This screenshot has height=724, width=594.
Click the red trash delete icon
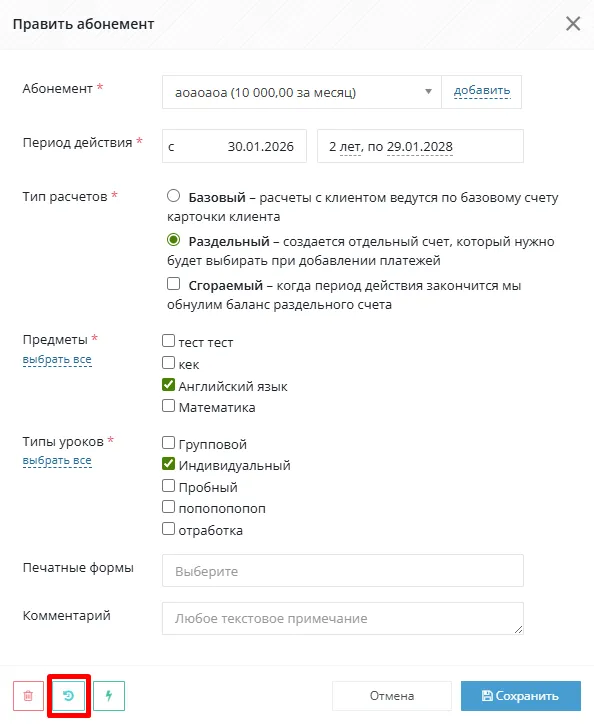click(x=28, y=695)
